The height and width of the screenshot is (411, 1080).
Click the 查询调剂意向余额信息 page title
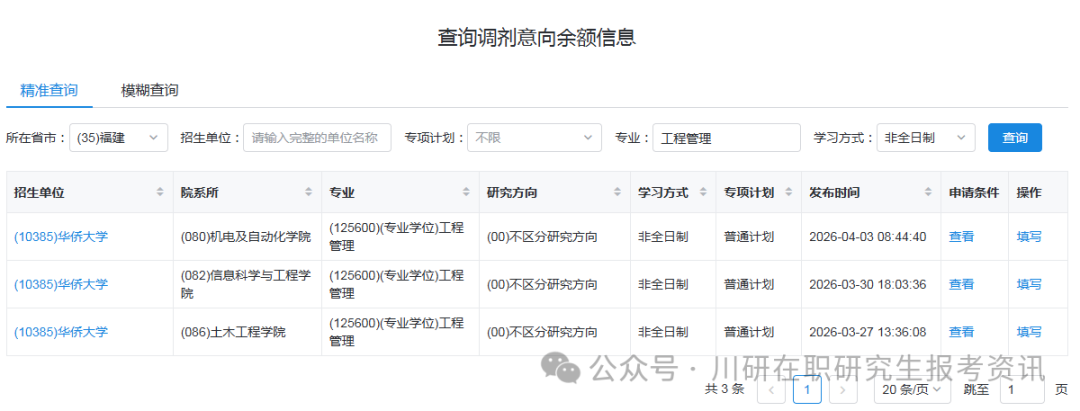pyautogui.click(x=537, y=37)
